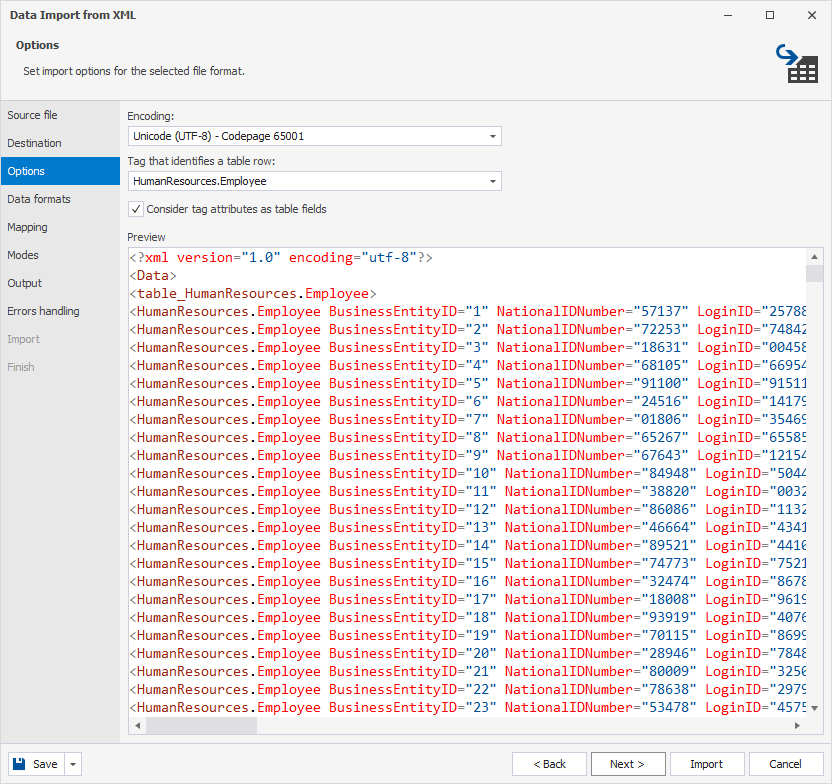Screen dimensions: 832x784
Task: Click the Next button
Action: click(628, 764)
